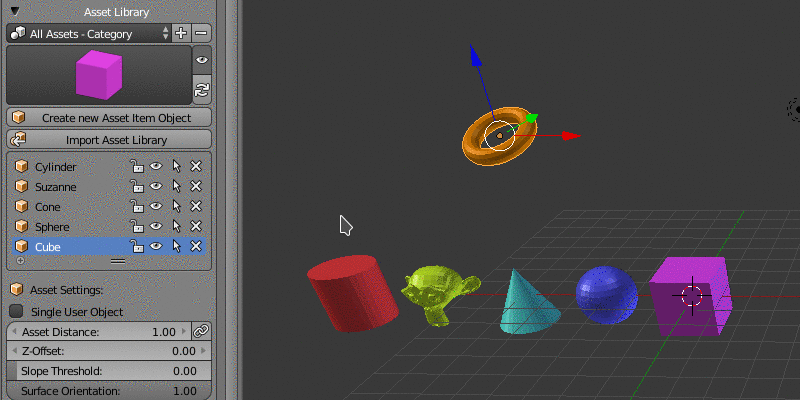Delete the Cube asset with X icon
The image size is (800, 400).
196,246
